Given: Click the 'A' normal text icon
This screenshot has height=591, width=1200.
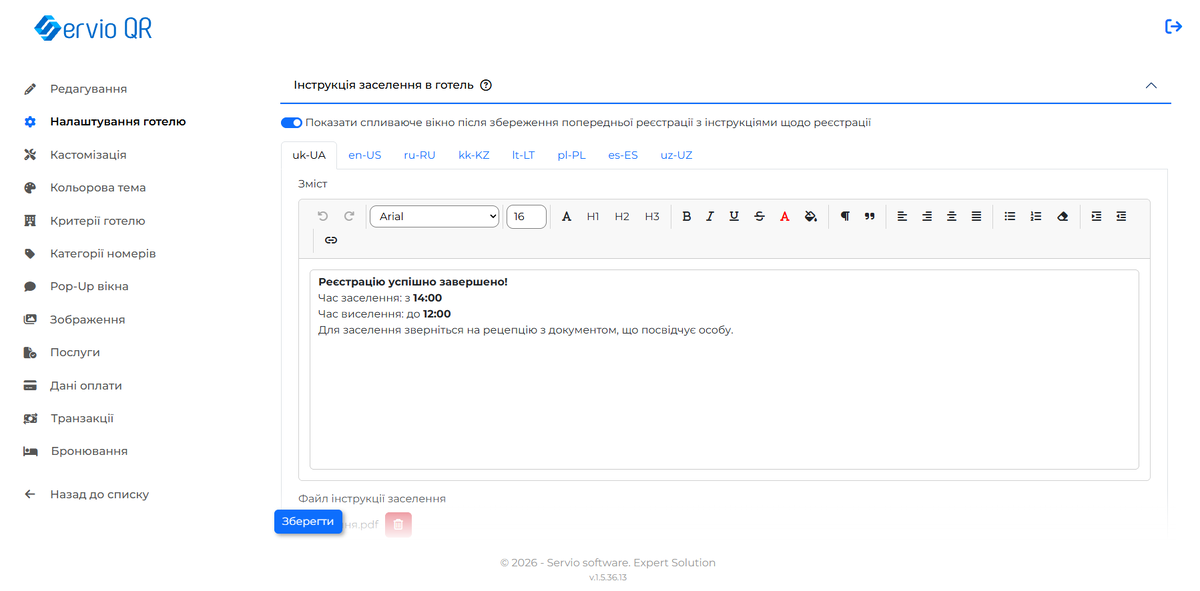Looking at the screenshot, I should point(567,216).
